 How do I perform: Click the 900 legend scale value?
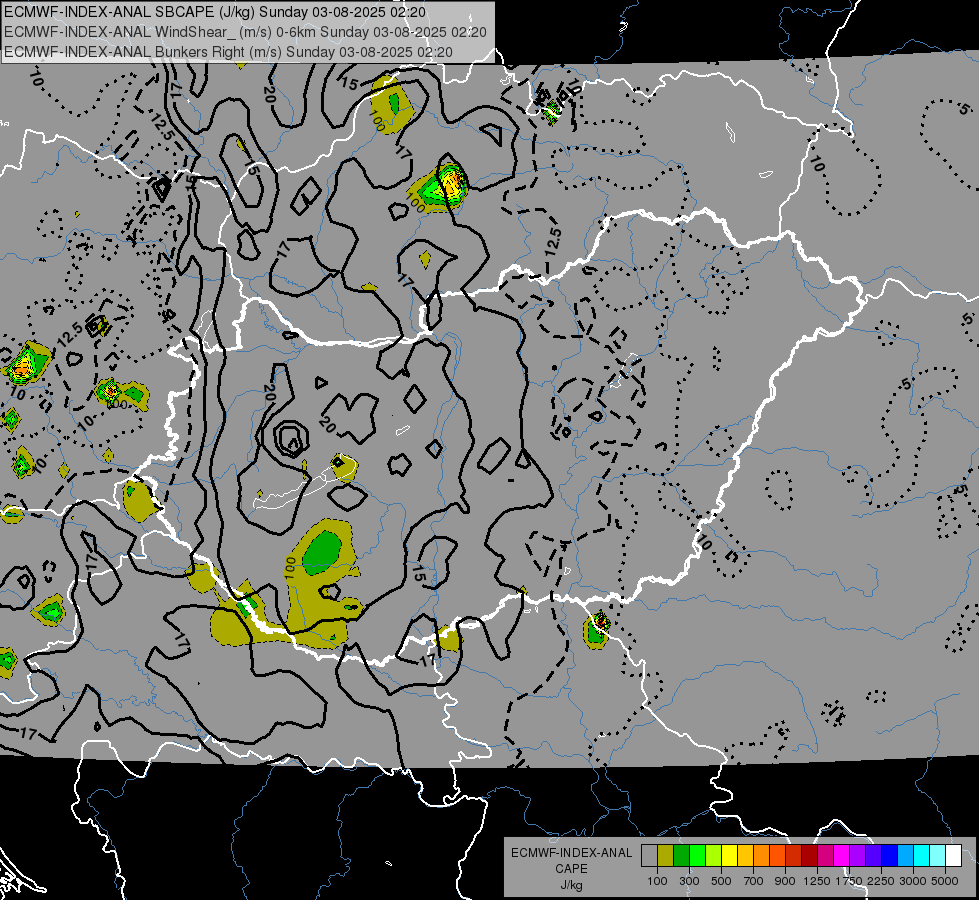pos(785,881)
